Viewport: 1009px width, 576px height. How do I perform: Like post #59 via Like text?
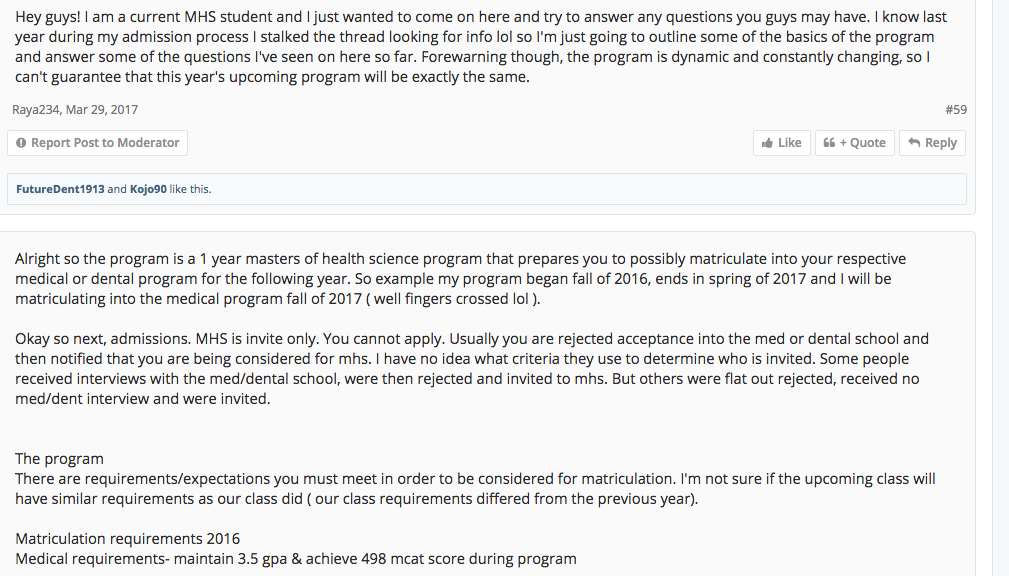tap(790, 143)
